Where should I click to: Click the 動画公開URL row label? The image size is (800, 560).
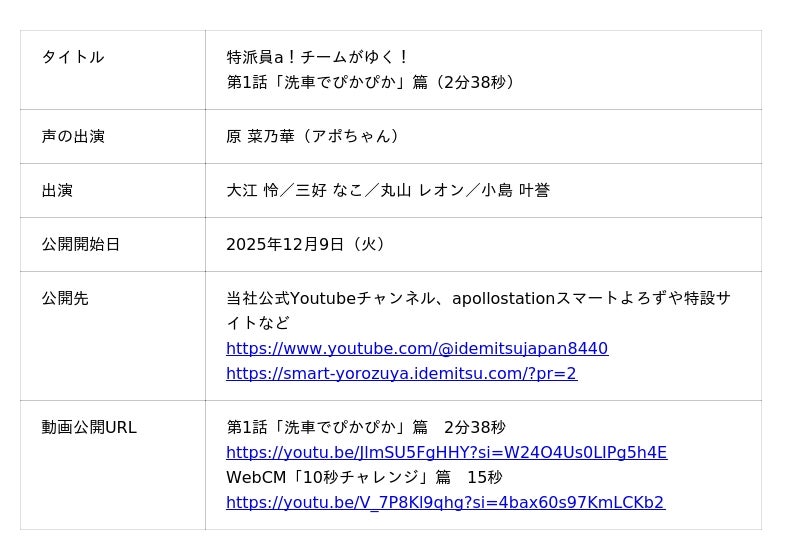(x=89, y=428)
